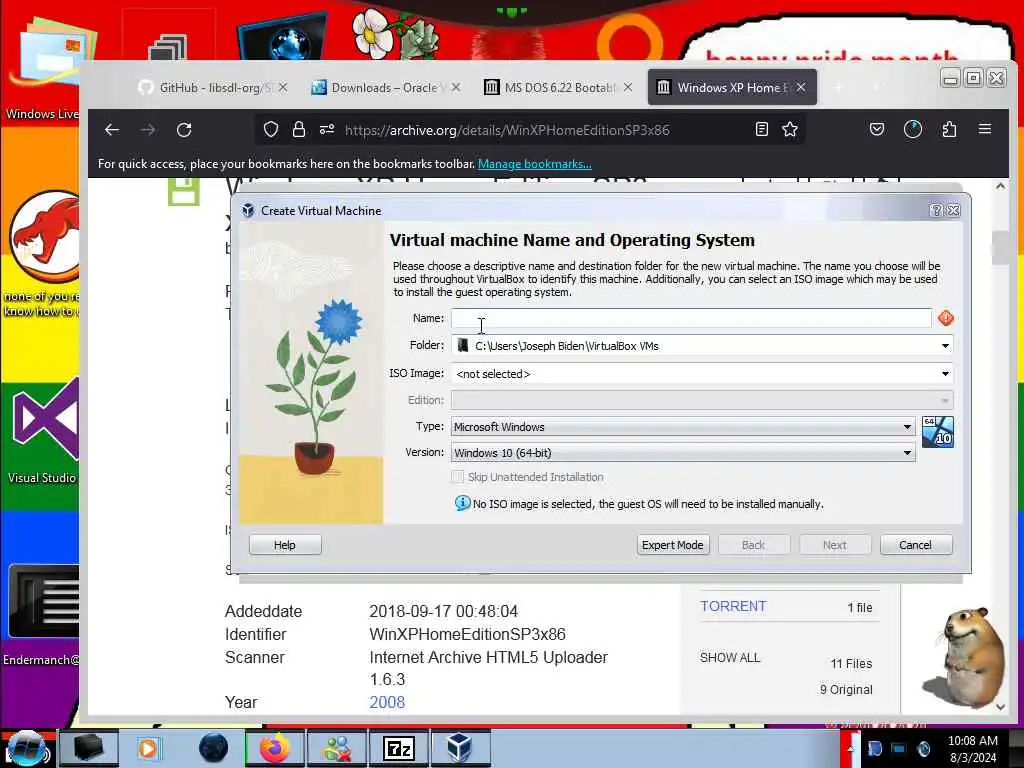
Task: Click the 9 Original text
Action: [x=846, y=690]
